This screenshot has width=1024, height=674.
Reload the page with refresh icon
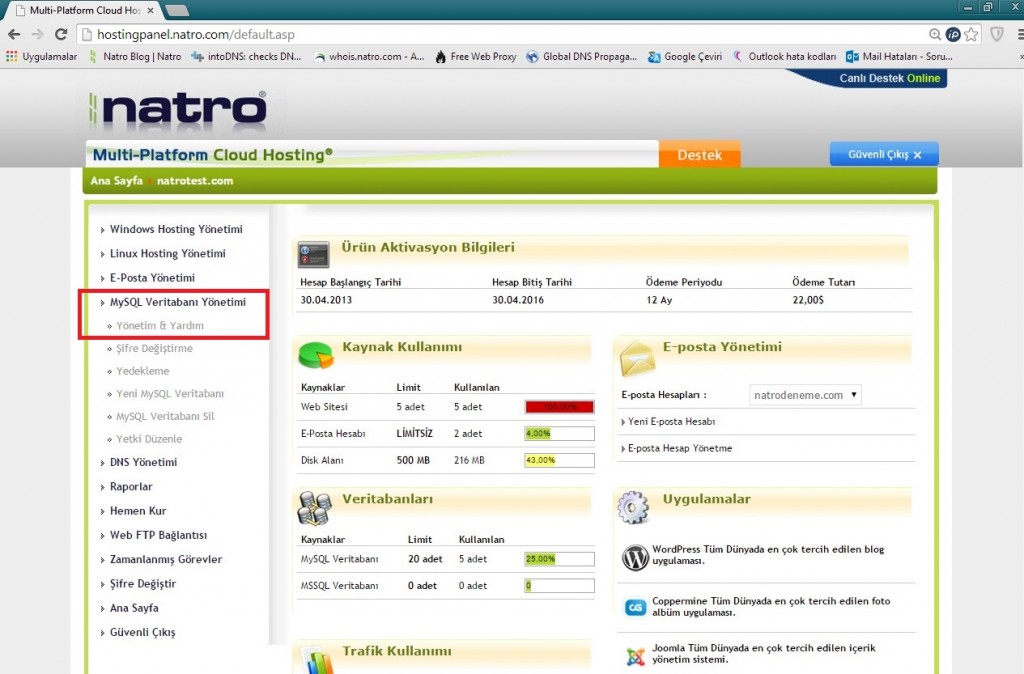61,35
